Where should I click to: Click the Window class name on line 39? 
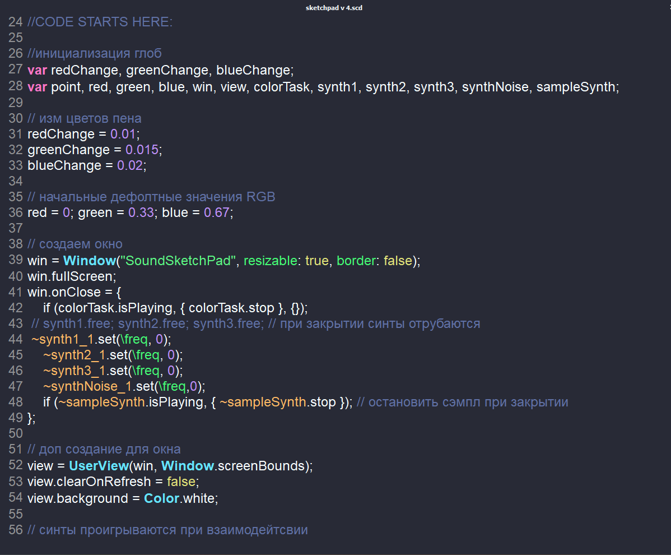coord(89,261)
